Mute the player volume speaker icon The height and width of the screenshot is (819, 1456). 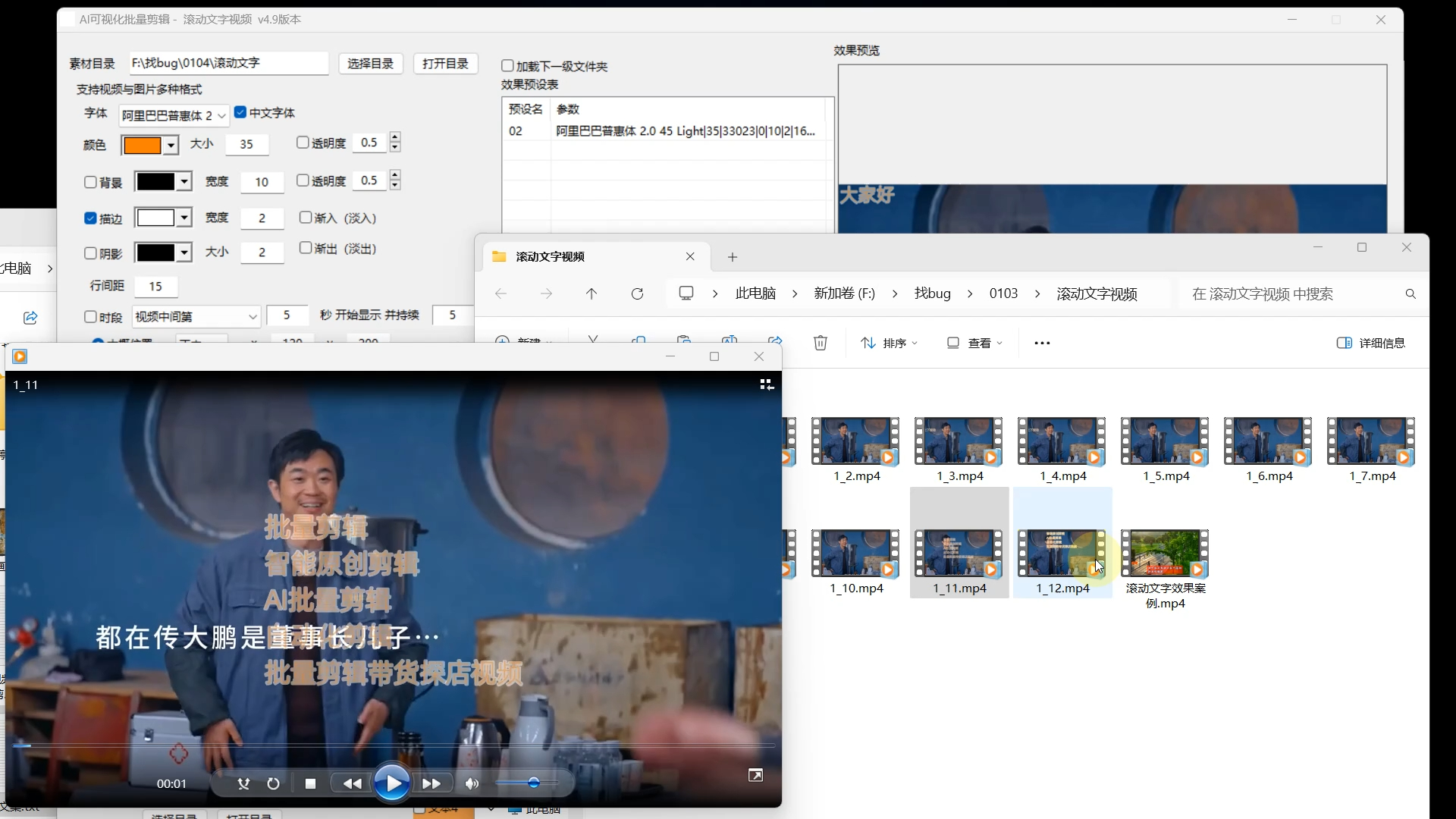click(472, 783)
